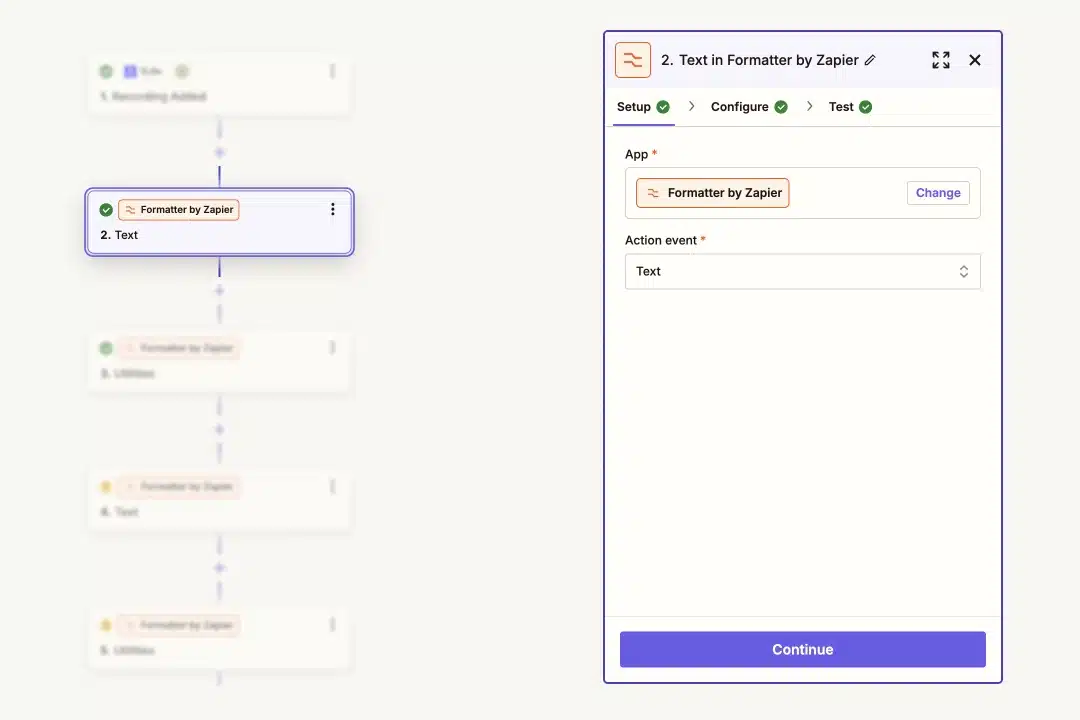
Task: Add a step between steps 3 and 4
Action: pos(219,429)
